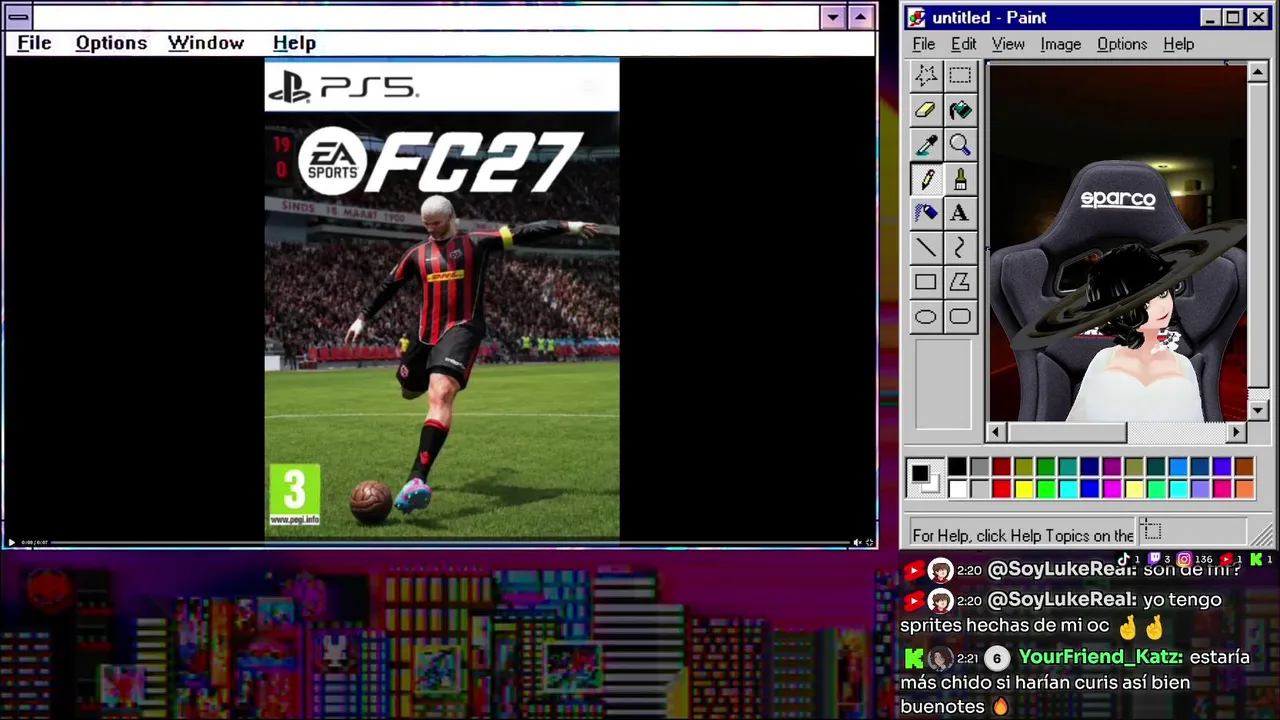Select the rectangular Select tool in Paint
Viewport: 1280px width, 720px height.
point(960,75)
